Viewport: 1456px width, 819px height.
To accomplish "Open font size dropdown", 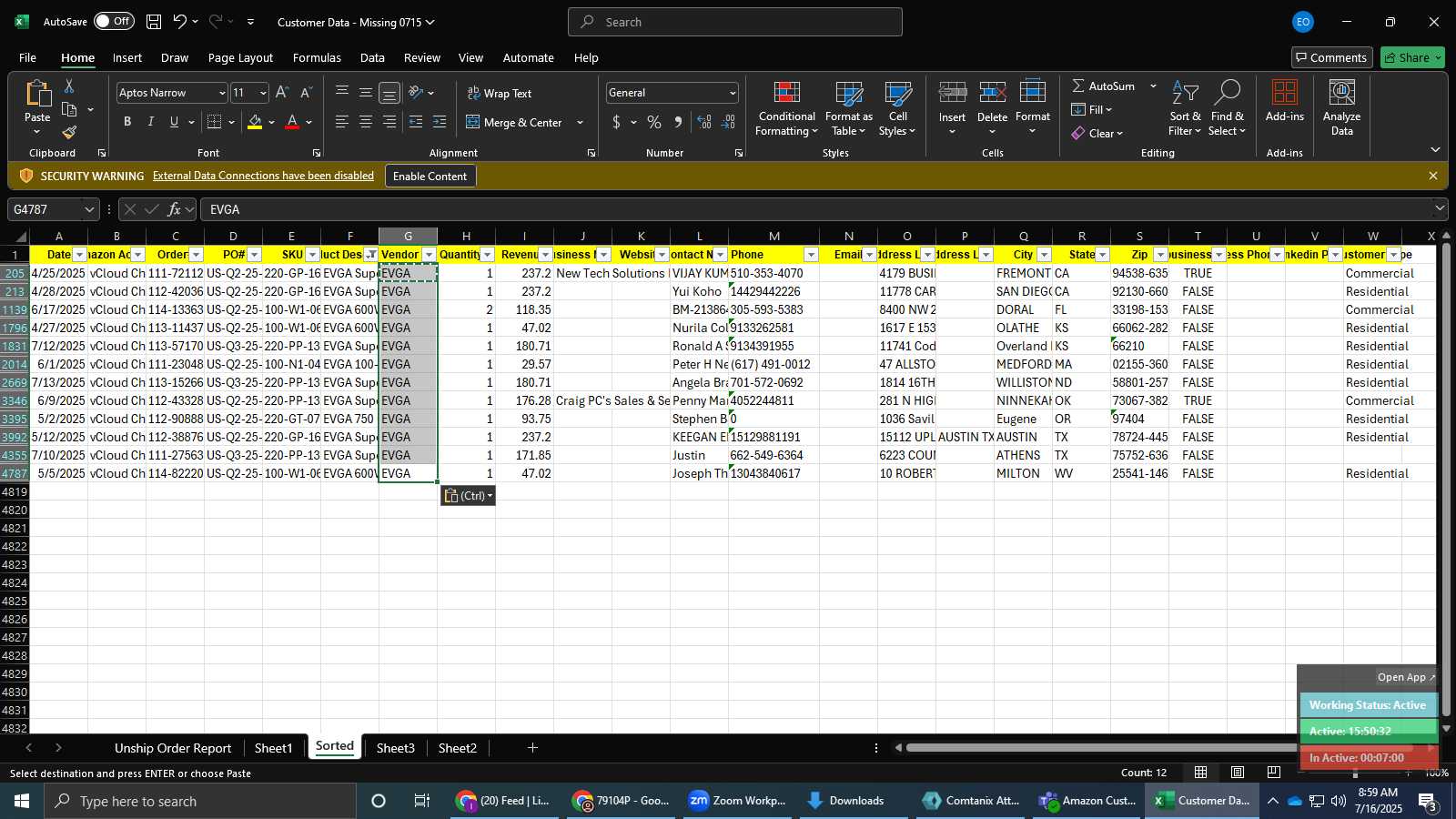I will 263,93.
